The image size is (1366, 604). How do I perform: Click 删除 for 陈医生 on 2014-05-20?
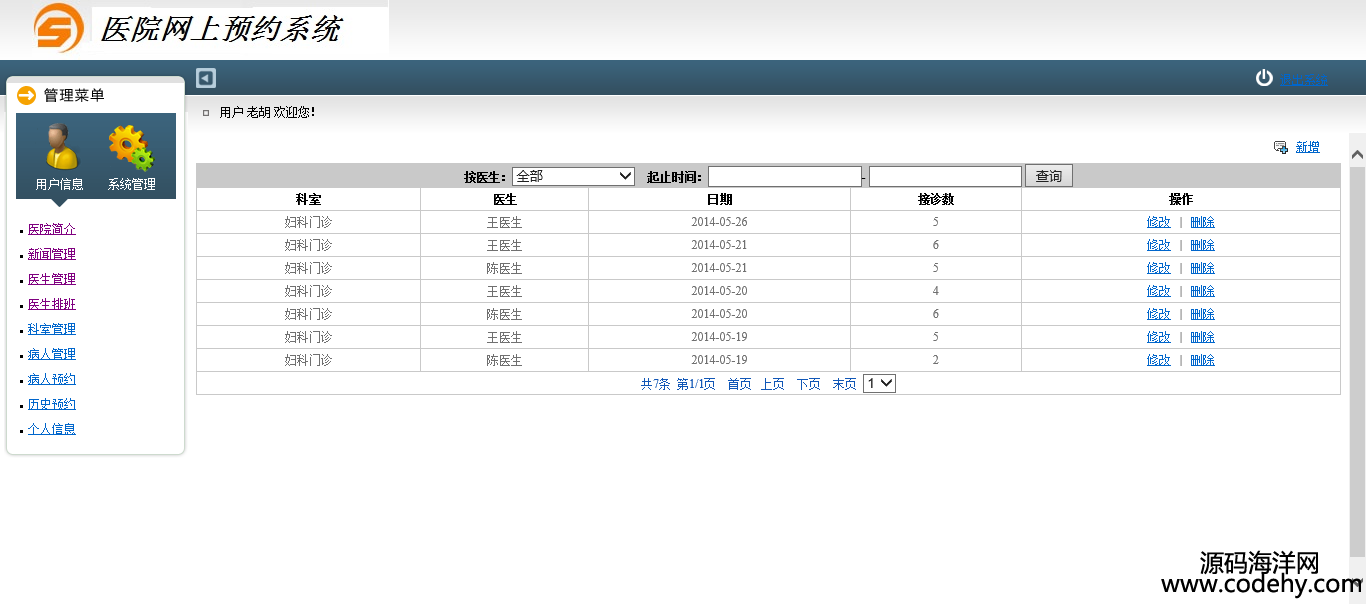pyautogui.click(x=1202, y=314)
